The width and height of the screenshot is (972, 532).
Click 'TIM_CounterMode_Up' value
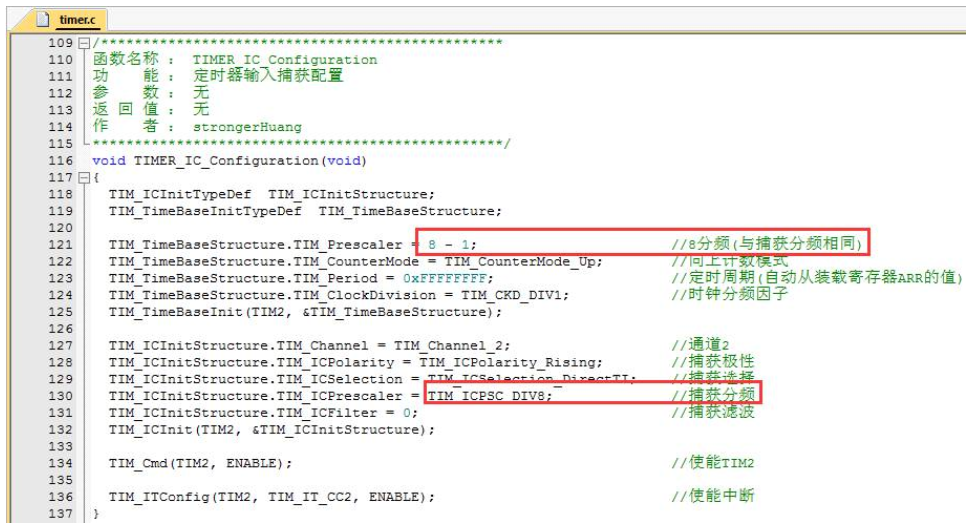tap(520, 262)
